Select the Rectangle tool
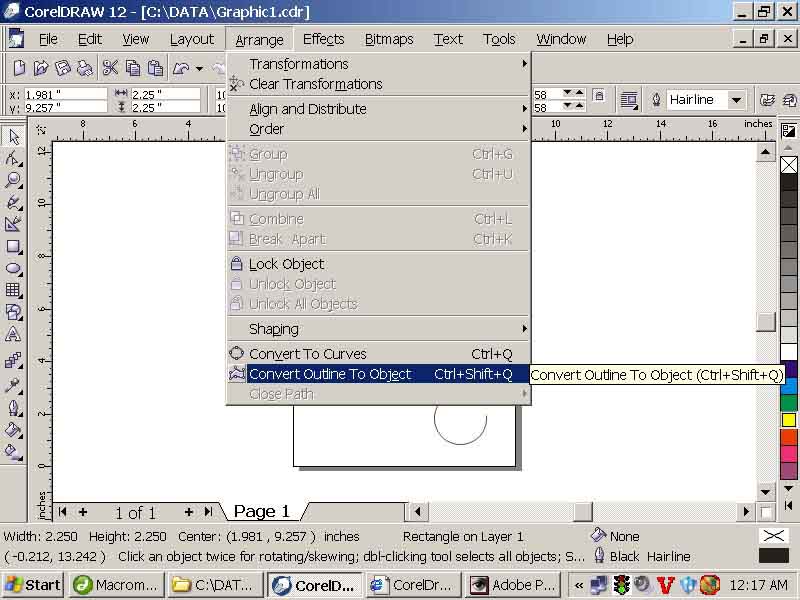This screenshot has width=800, height=600. [13, 247]
